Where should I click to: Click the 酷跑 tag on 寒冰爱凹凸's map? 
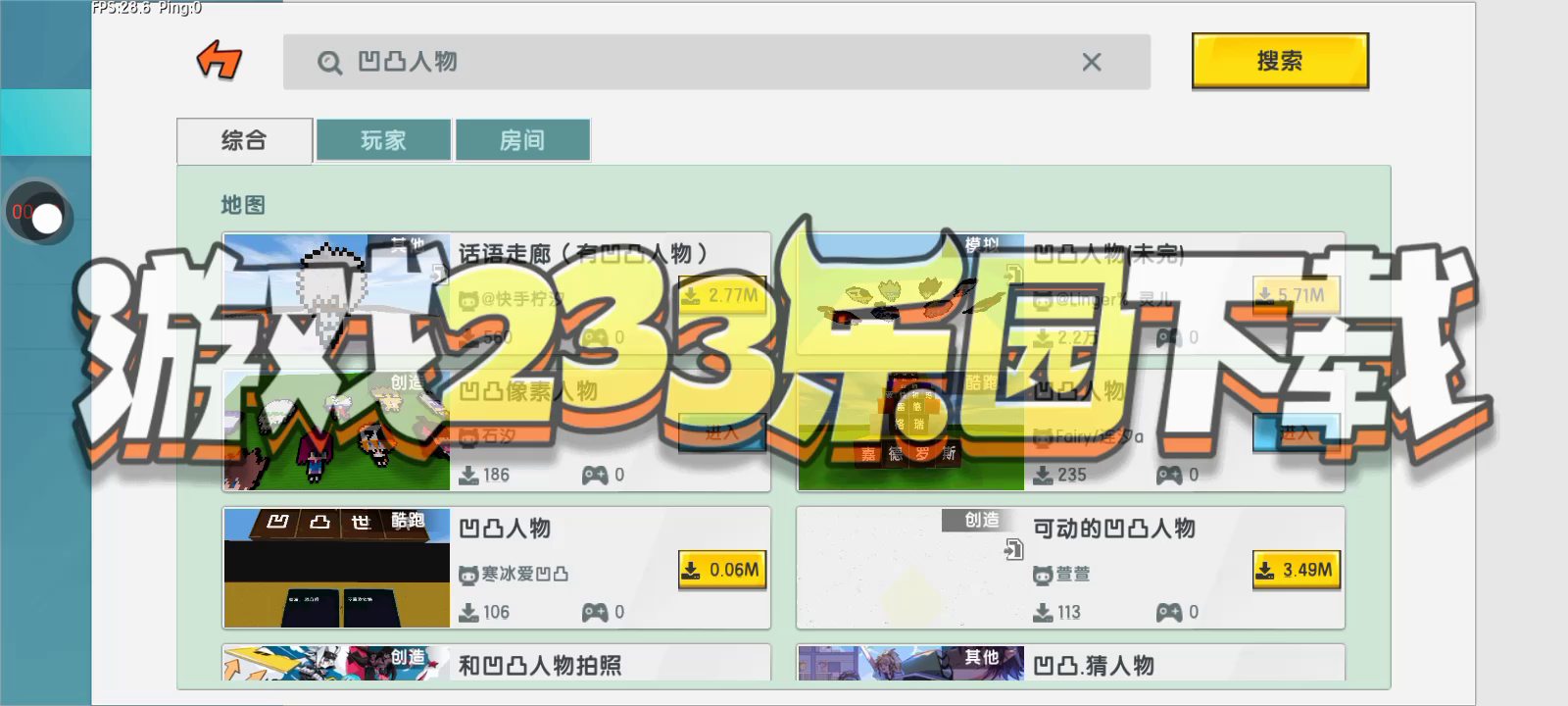tap(408, 520)
